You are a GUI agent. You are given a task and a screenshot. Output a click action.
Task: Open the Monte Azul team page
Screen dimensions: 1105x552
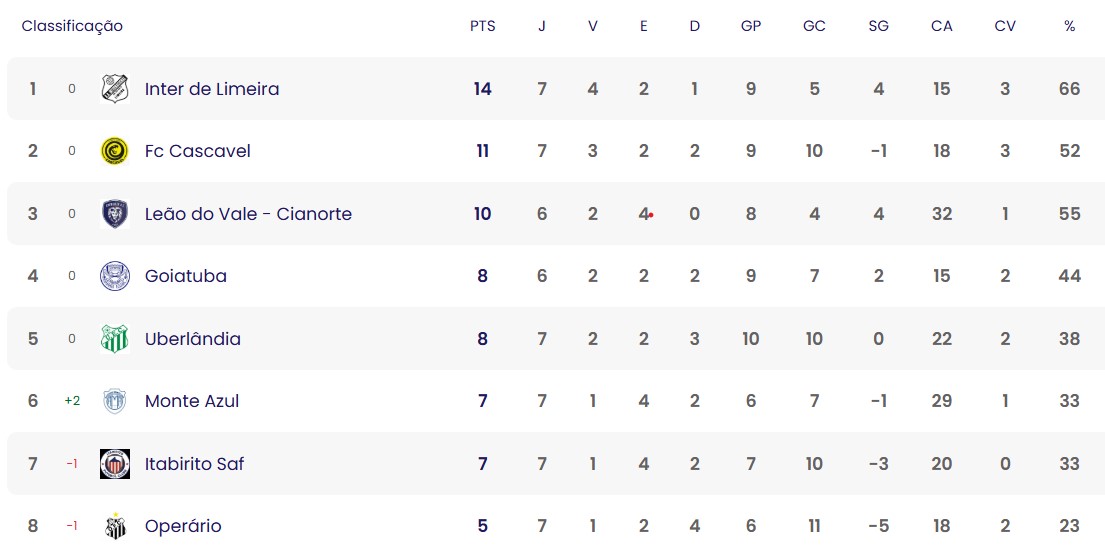(x=192, y=401)
